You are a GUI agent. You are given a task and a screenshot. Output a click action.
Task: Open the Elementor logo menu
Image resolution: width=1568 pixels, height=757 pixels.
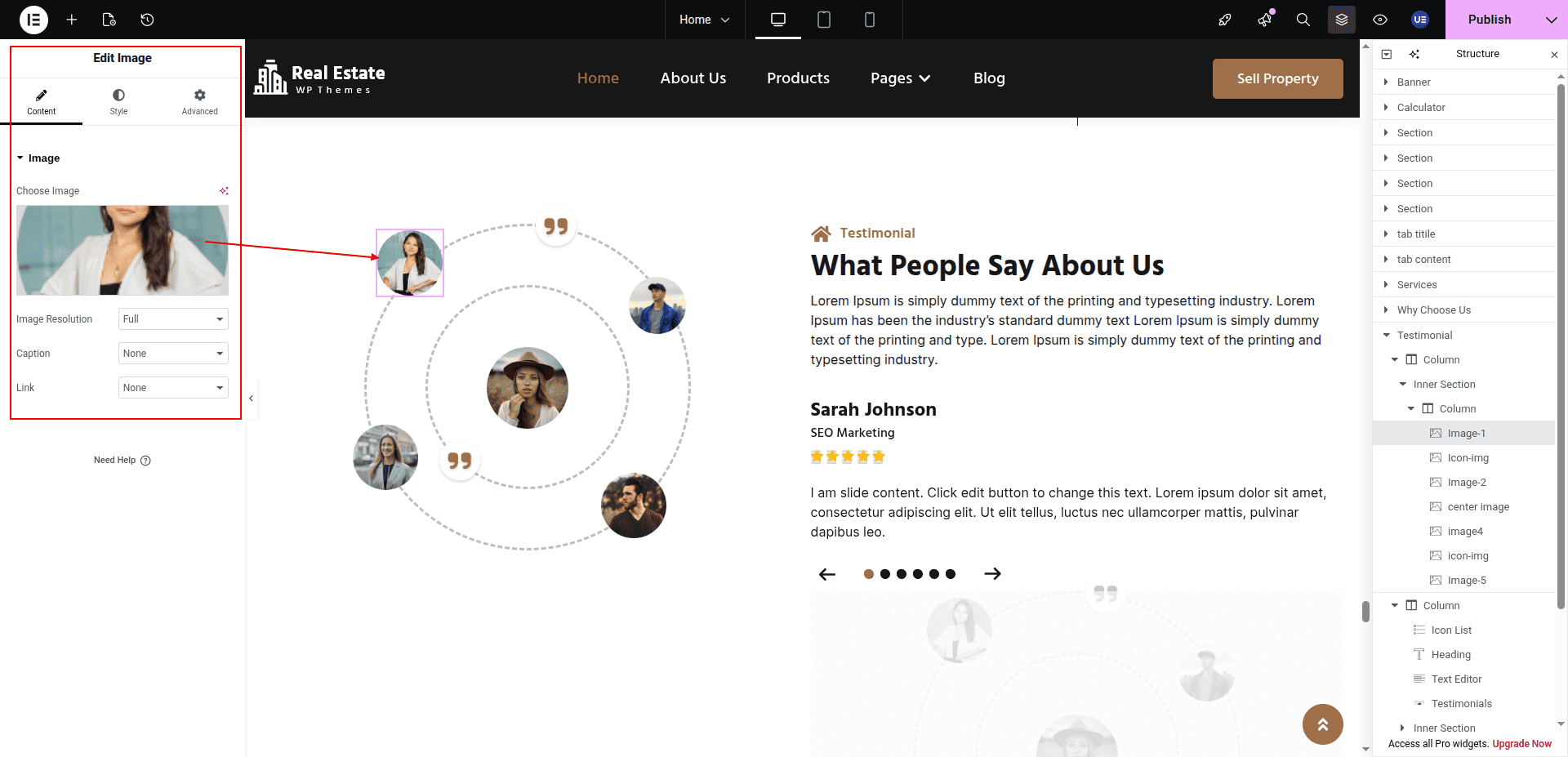[x=33, y=20]
